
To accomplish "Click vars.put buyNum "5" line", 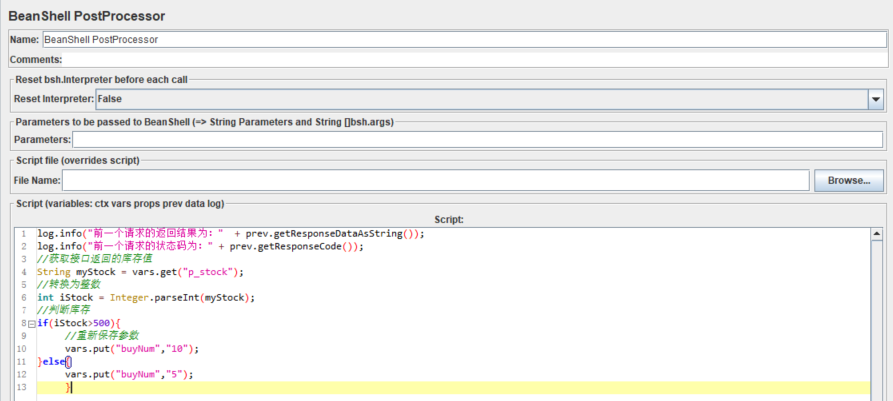I will 129,375.
